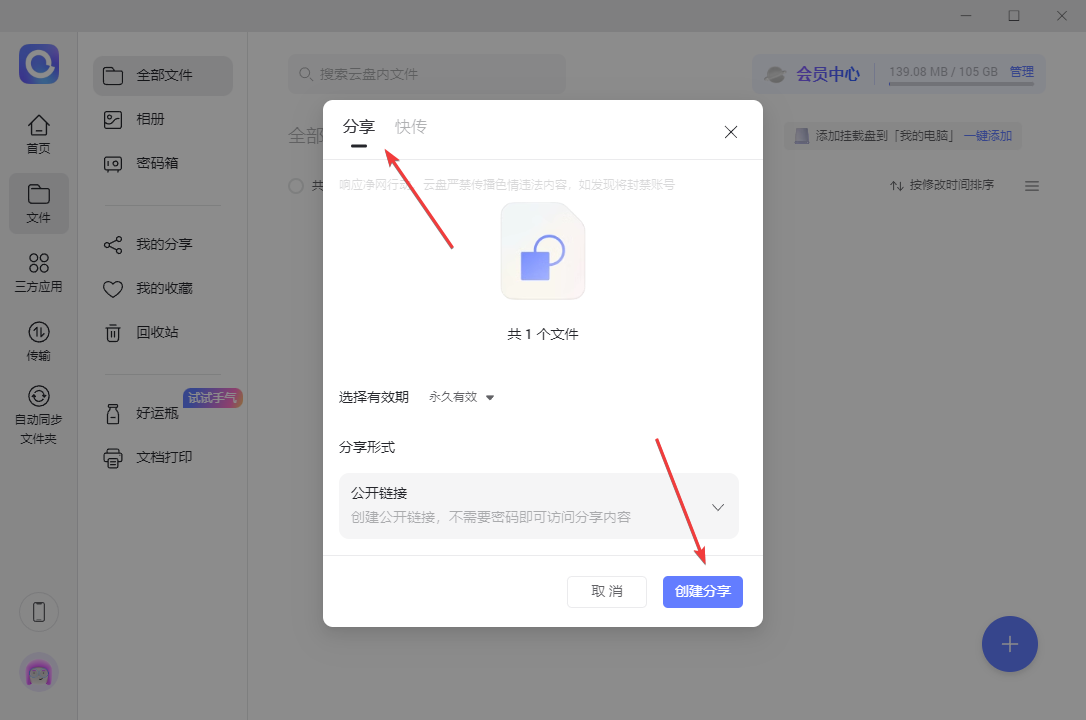Click 管理 next to the storage usage bar
This screenshot has height=720, width=1086.
pyautogui.click(x=1021, y=70)
